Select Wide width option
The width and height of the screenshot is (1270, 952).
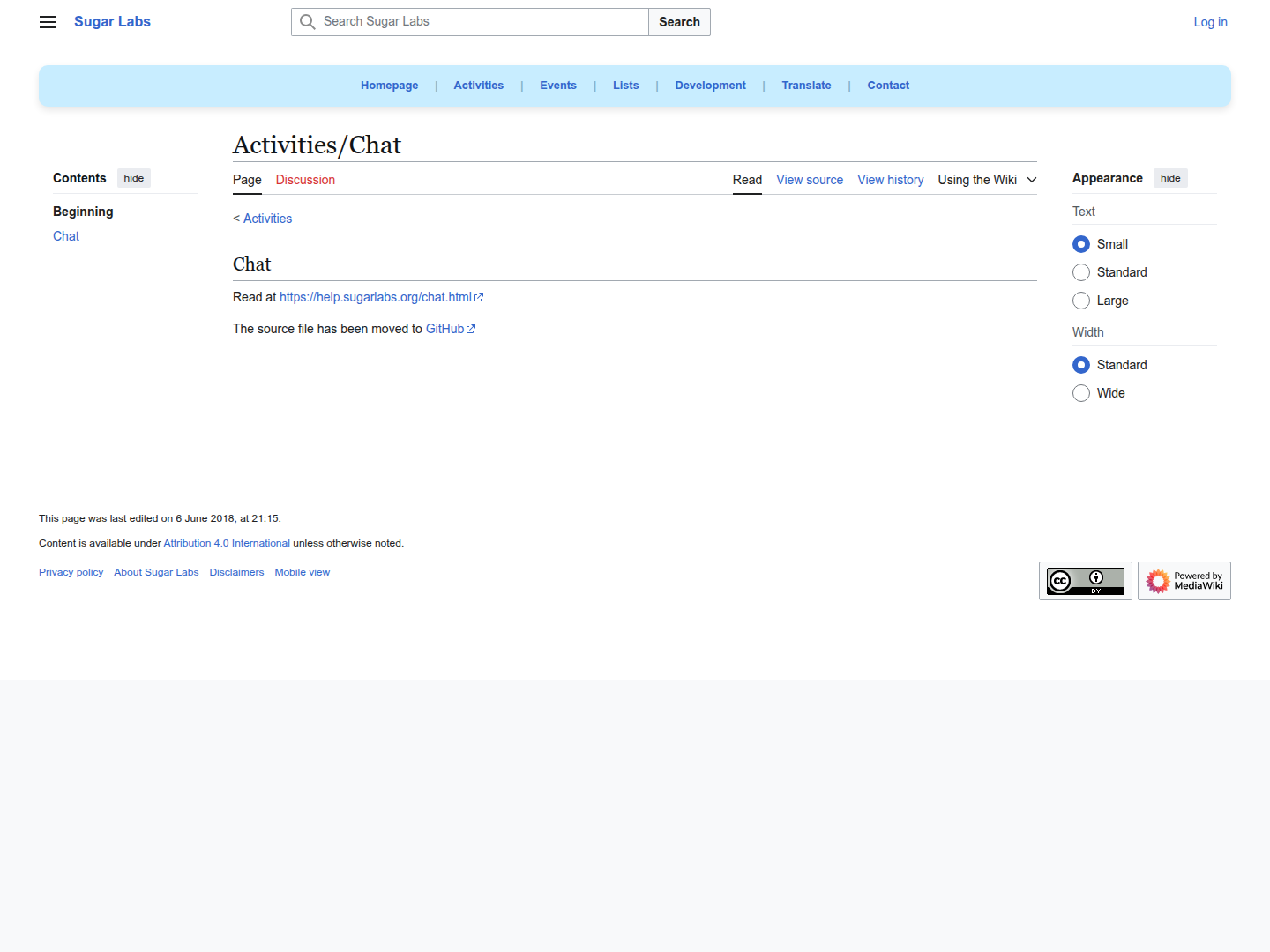(1081, 393)
